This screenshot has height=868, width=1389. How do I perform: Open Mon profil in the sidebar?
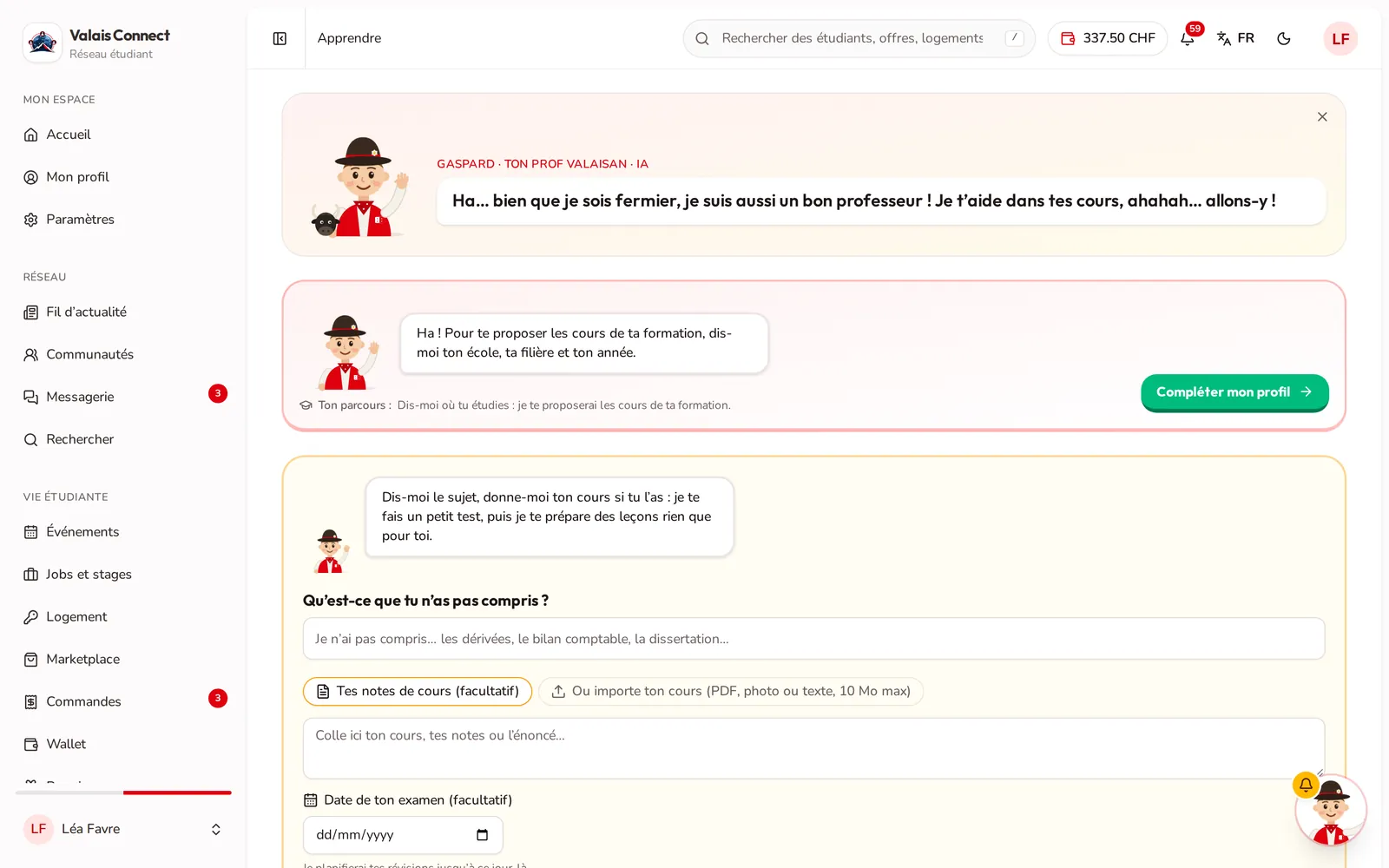125,177
